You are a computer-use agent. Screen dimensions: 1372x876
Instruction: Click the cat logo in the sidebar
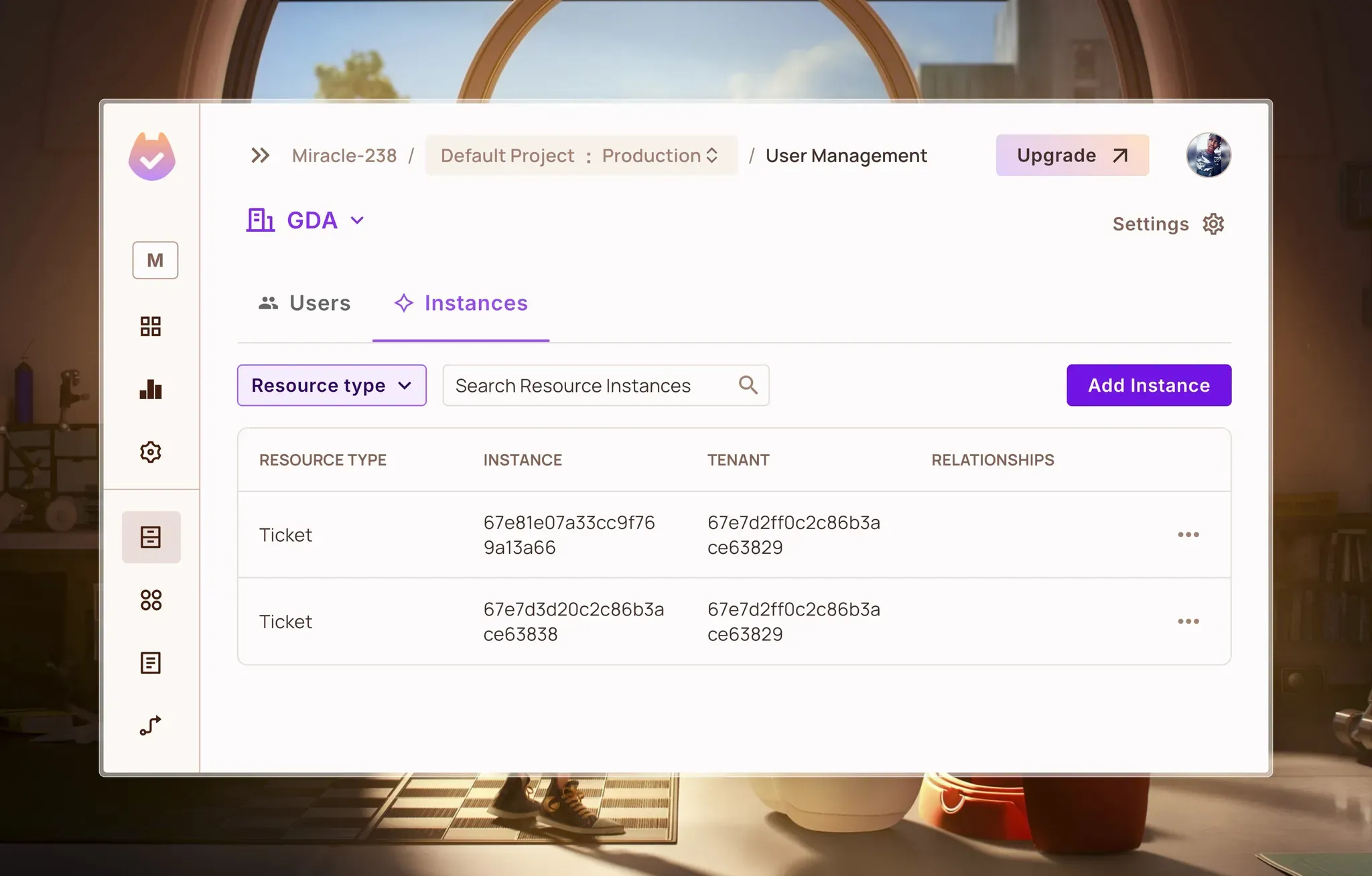152,157
